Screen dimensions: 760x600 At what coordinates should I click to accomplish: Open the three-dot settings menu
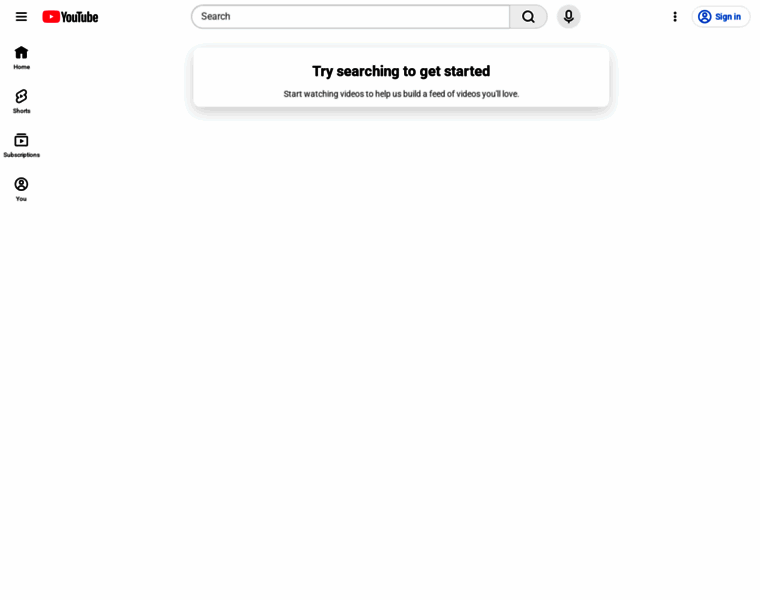point(675,17)
